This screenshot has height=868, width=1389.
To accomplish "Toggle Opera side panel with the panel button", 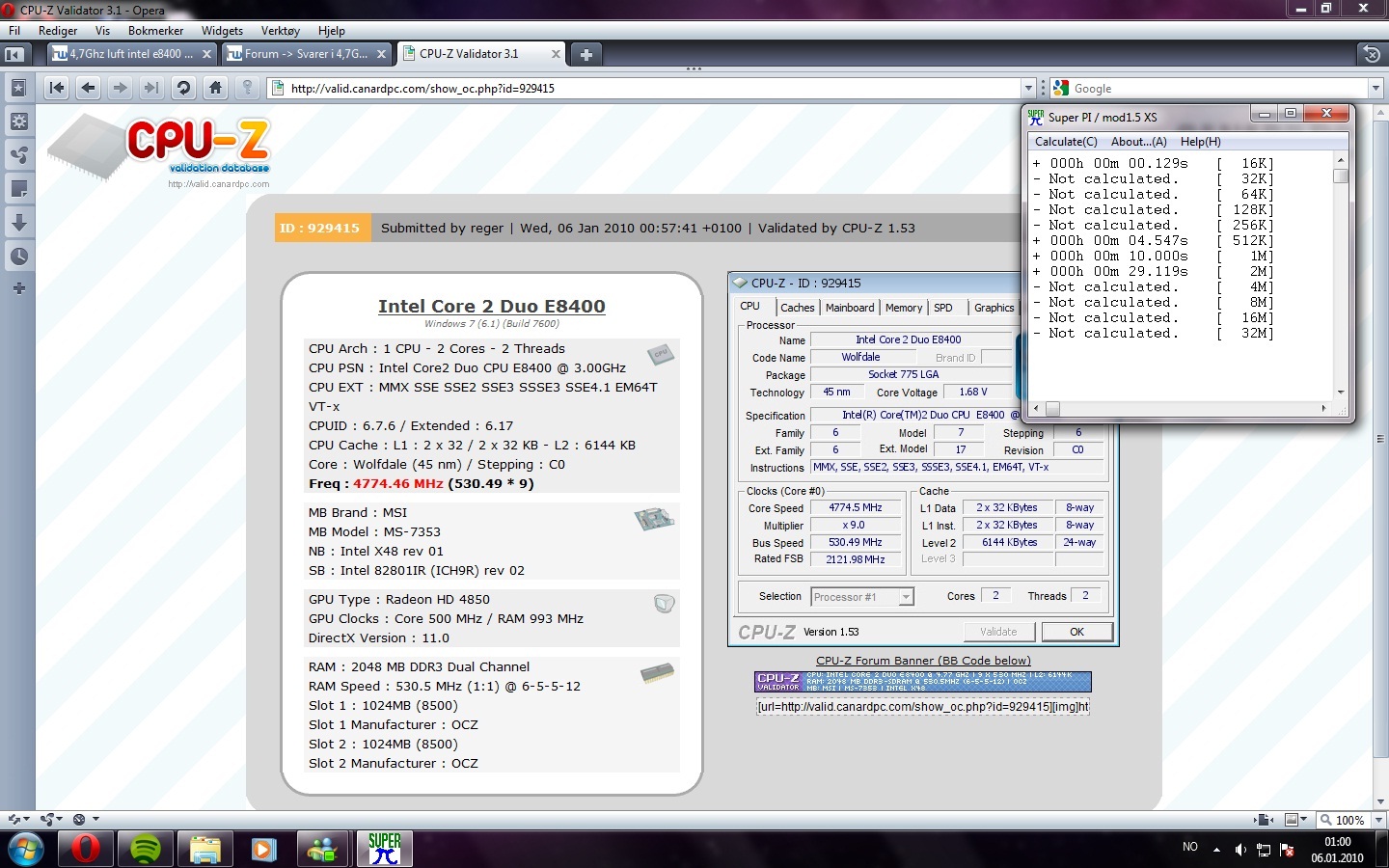I will pos(14,54).
